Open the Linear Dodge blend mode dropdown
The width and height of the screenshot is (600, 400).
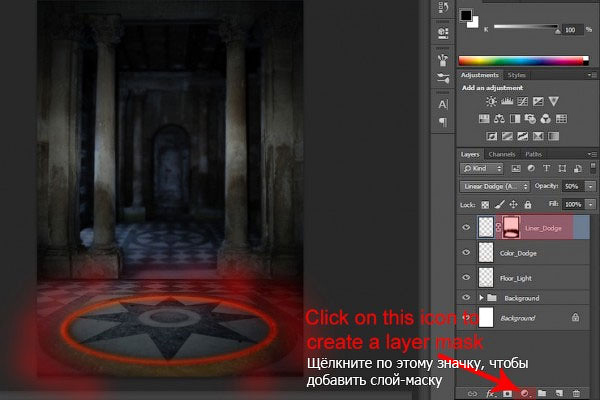[499, 187]
